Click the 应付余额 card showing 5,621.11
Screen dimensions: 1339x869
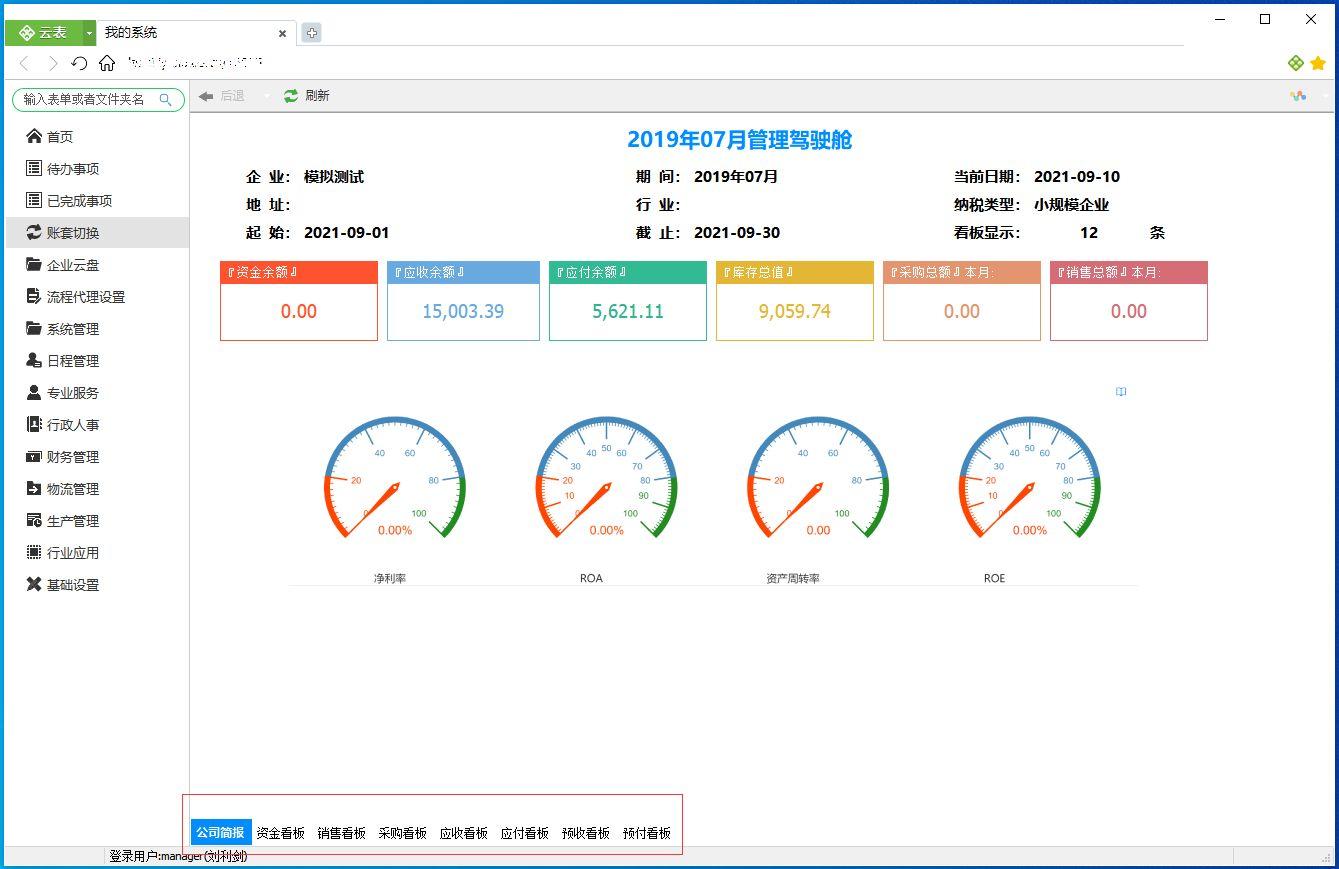click(628, 301)
